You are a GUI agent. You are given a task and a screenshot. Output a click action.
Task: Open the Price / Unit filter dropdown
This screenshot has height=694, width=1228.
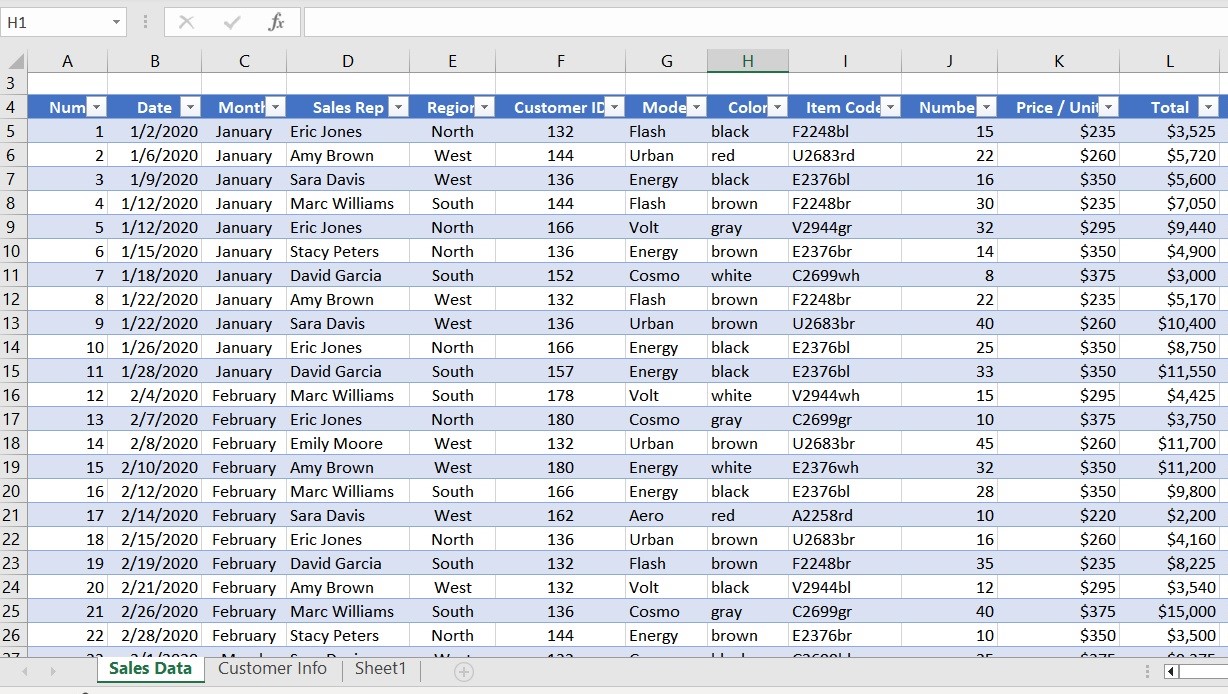click(1108, 107)
